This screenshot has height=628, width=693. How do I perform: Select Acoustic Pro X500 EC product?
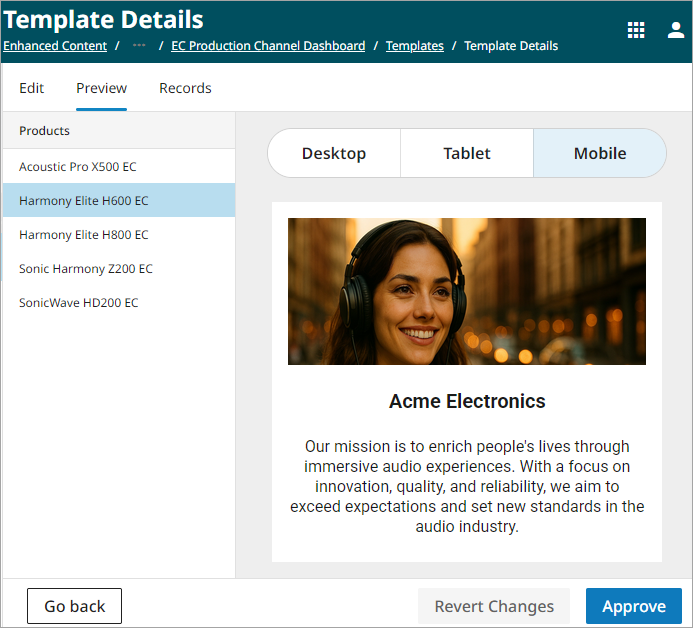[x=78, y=167]
